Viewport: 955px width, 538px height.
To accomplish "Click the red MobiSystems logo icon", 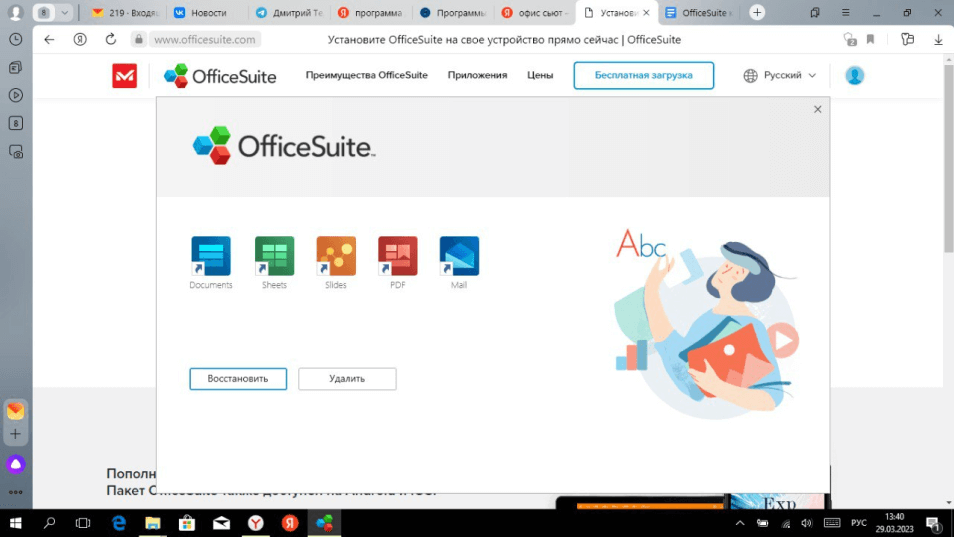I will point(124,76).
